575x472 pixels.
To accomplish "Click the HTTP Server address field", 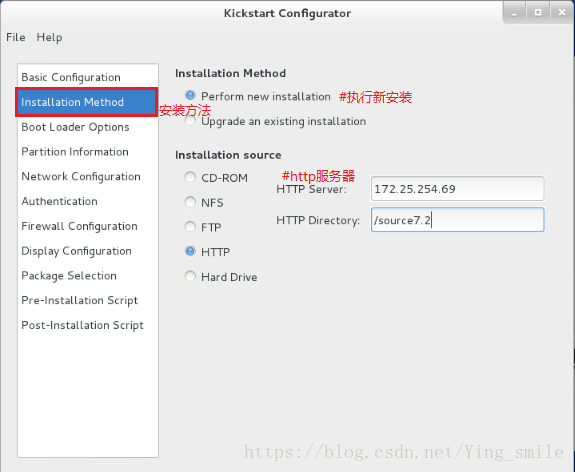I will click(457, 189).
